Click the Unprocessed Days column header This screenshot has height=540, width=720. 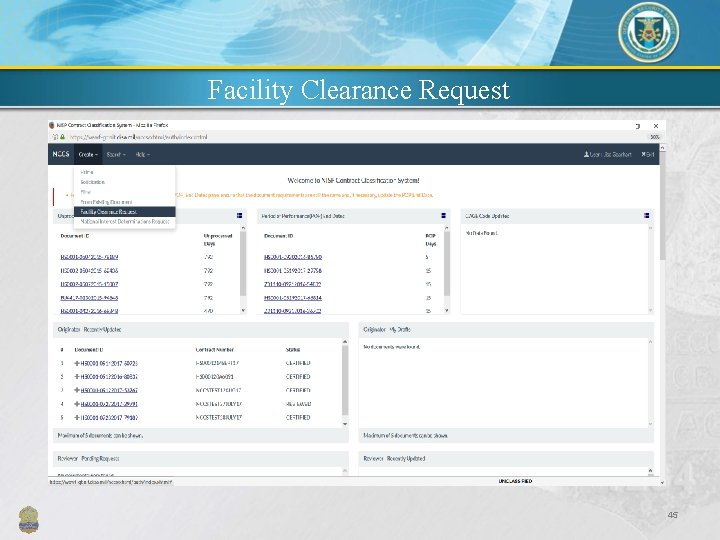(218, 240)
